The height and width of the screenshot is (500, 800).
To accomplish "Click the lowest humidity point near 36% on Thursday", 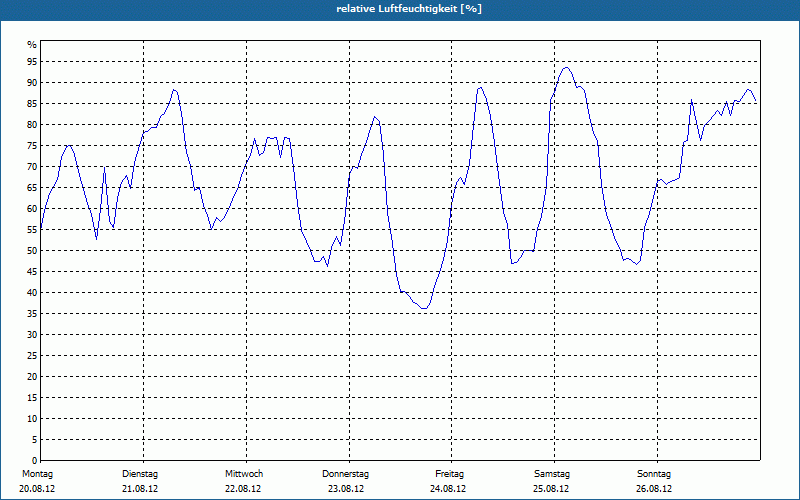I will point(424,308).
